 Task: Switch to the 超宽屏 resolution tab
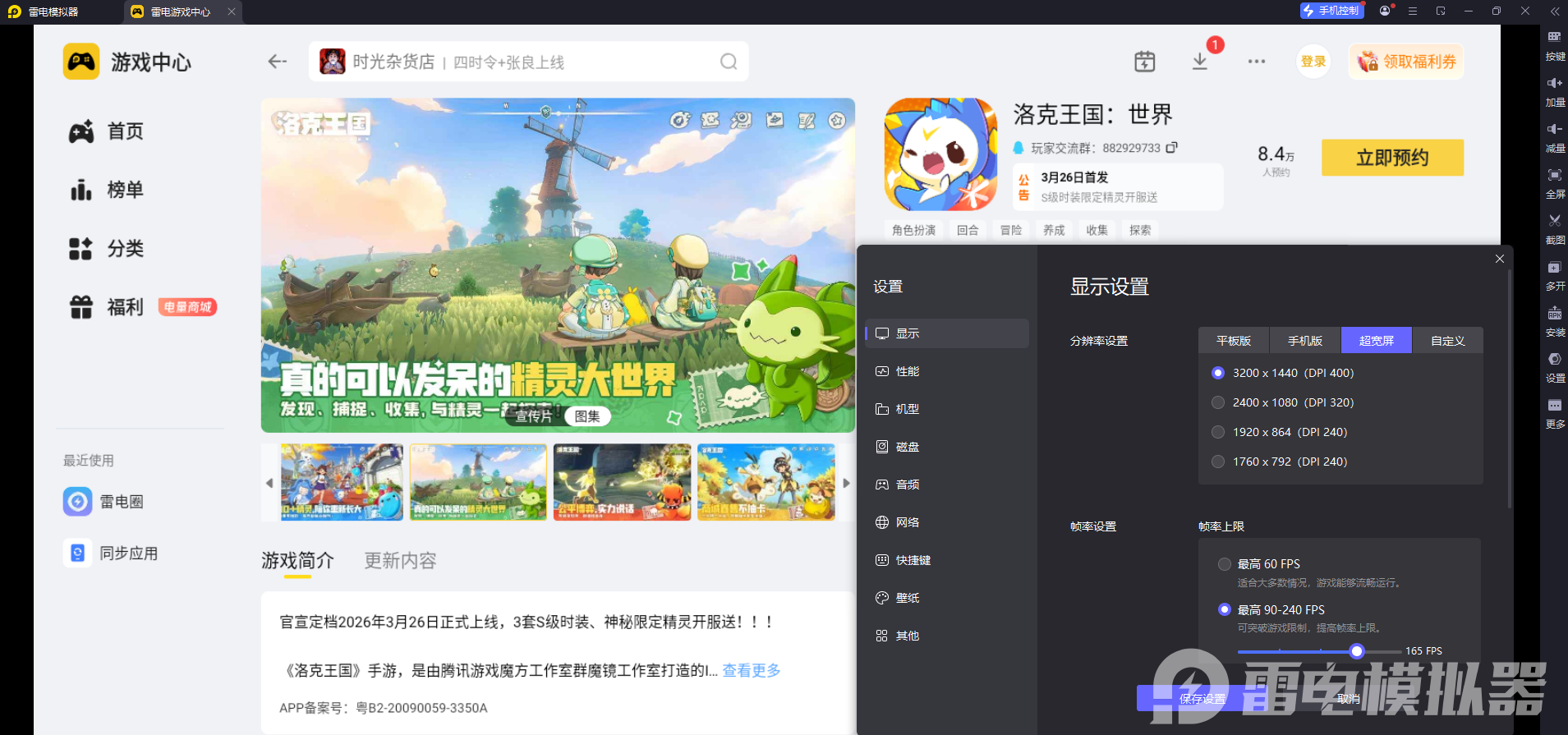[x=1377, y=341]
